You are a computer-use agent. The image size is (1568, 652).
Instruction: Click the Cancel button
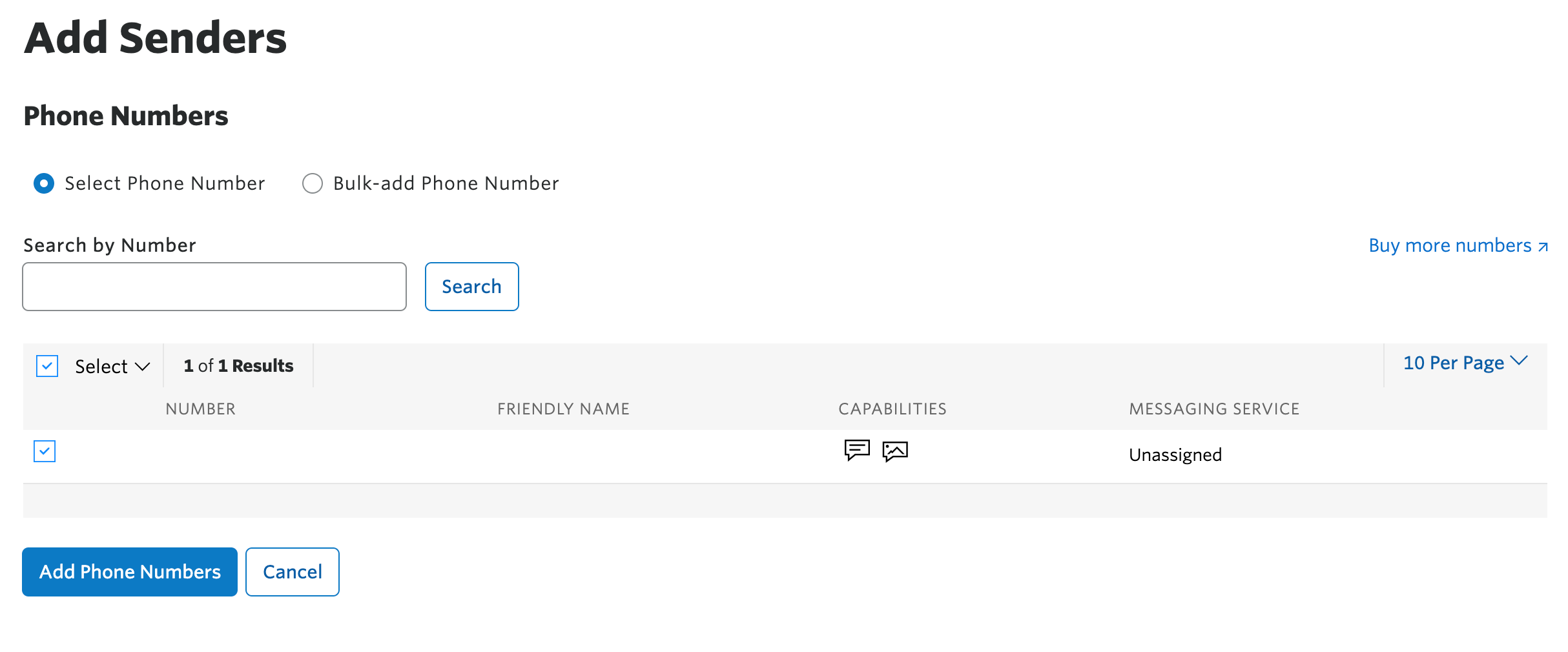(x=292, y=571)
